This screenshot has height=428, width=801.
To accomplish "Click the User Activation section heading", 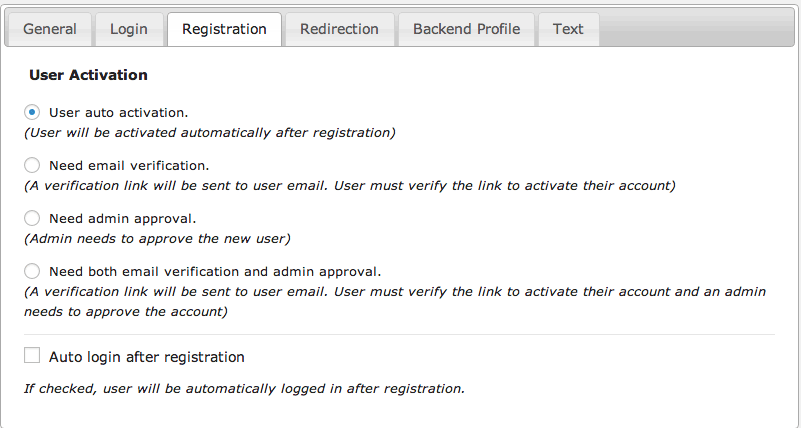I will coord(88,75).
